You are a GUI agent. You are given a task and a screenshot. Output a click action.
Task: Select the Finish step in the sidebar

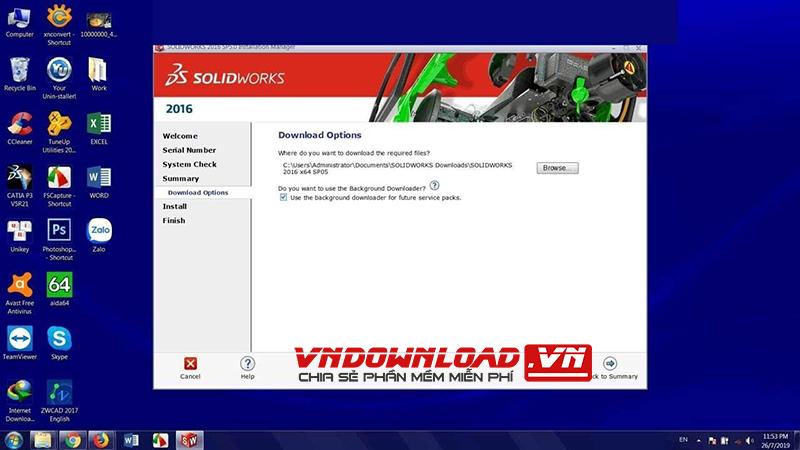174,221
